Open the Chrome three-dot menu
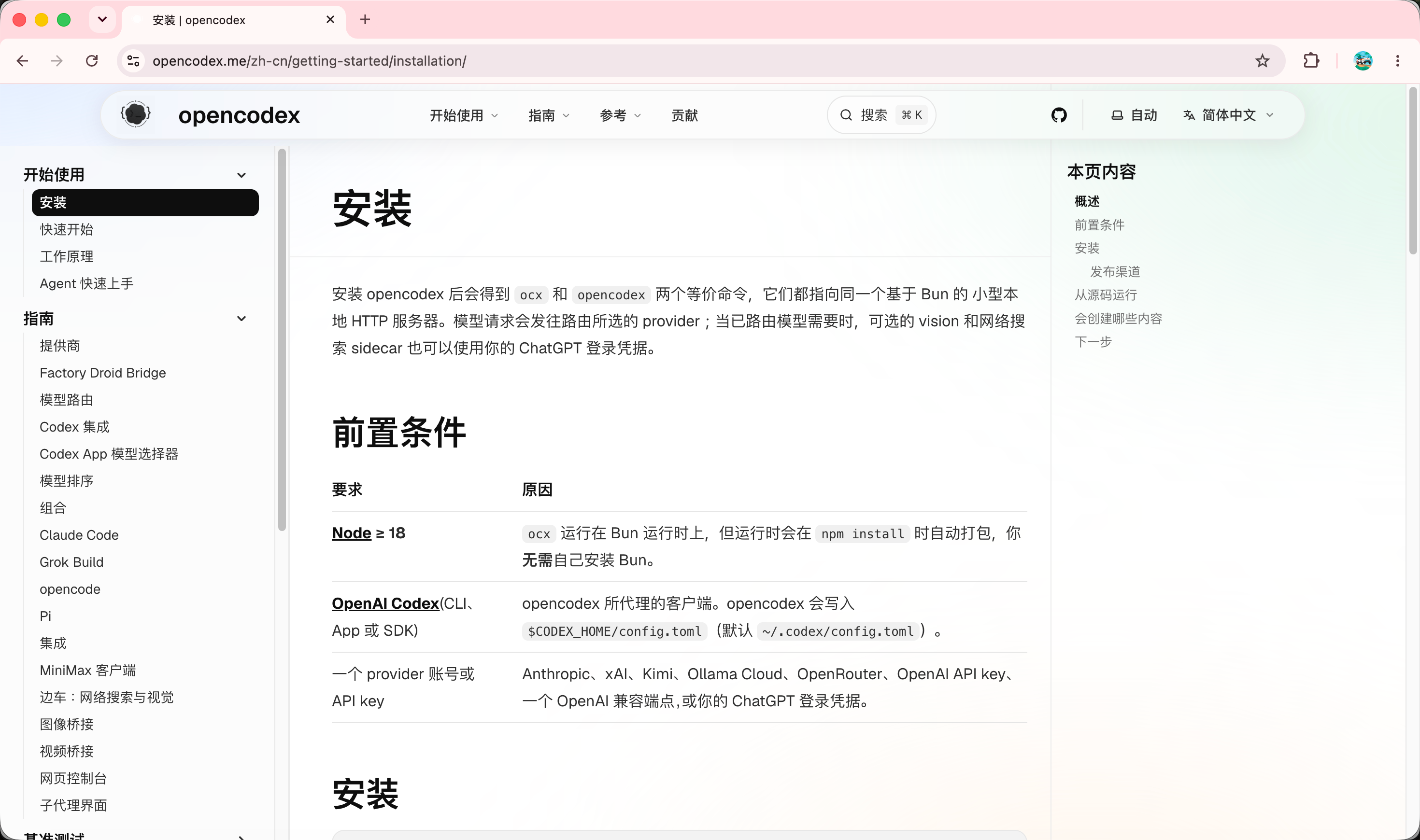Viewport: 1420px width, 840px height. pos(1398,60)
